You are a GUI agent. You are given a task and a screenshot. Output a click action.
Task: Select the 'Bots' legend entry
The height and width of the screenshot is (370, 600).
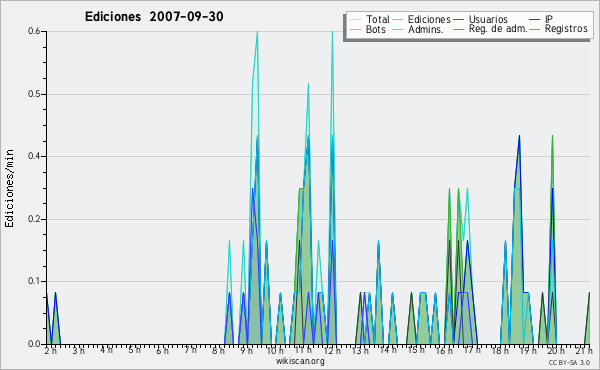[x=375, y=29]
